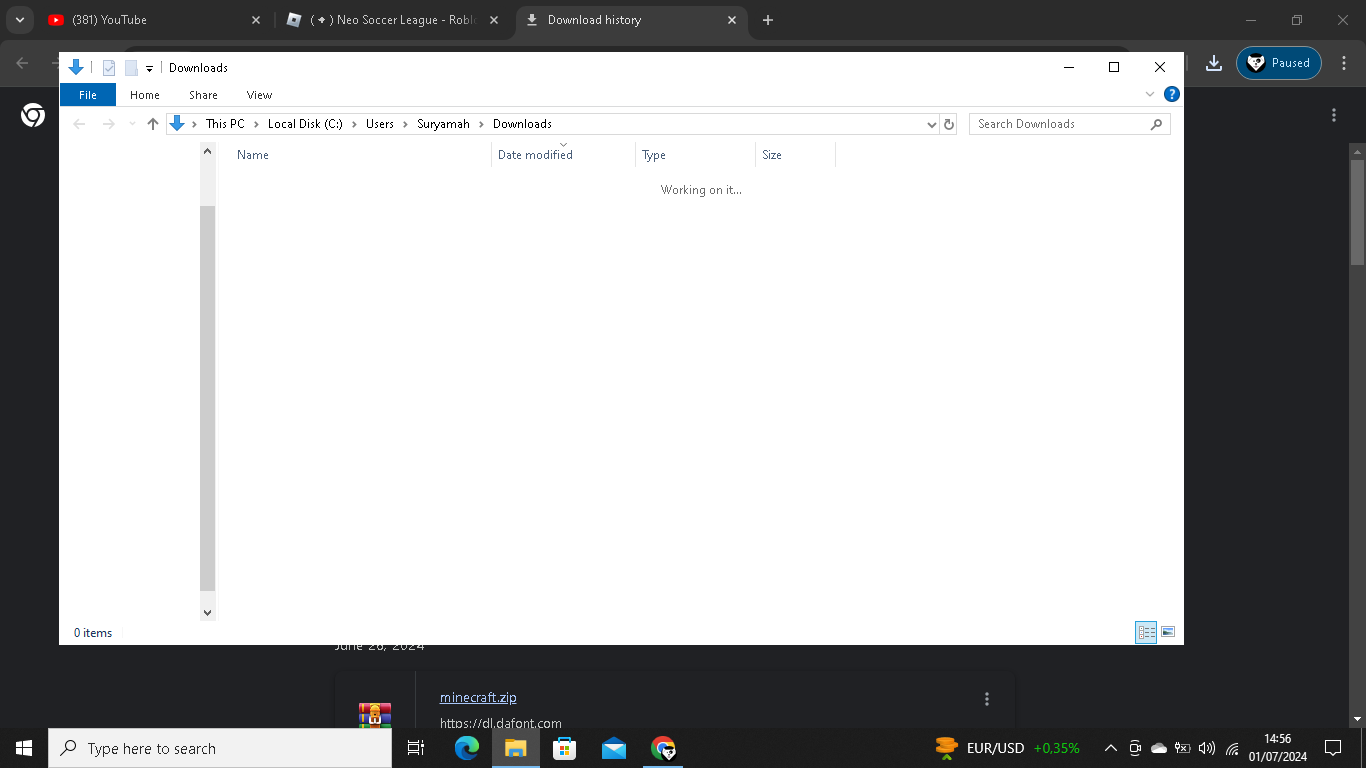Click Users in the address breadcrumb
The image size is (1366, 768).
click(380, 124)
